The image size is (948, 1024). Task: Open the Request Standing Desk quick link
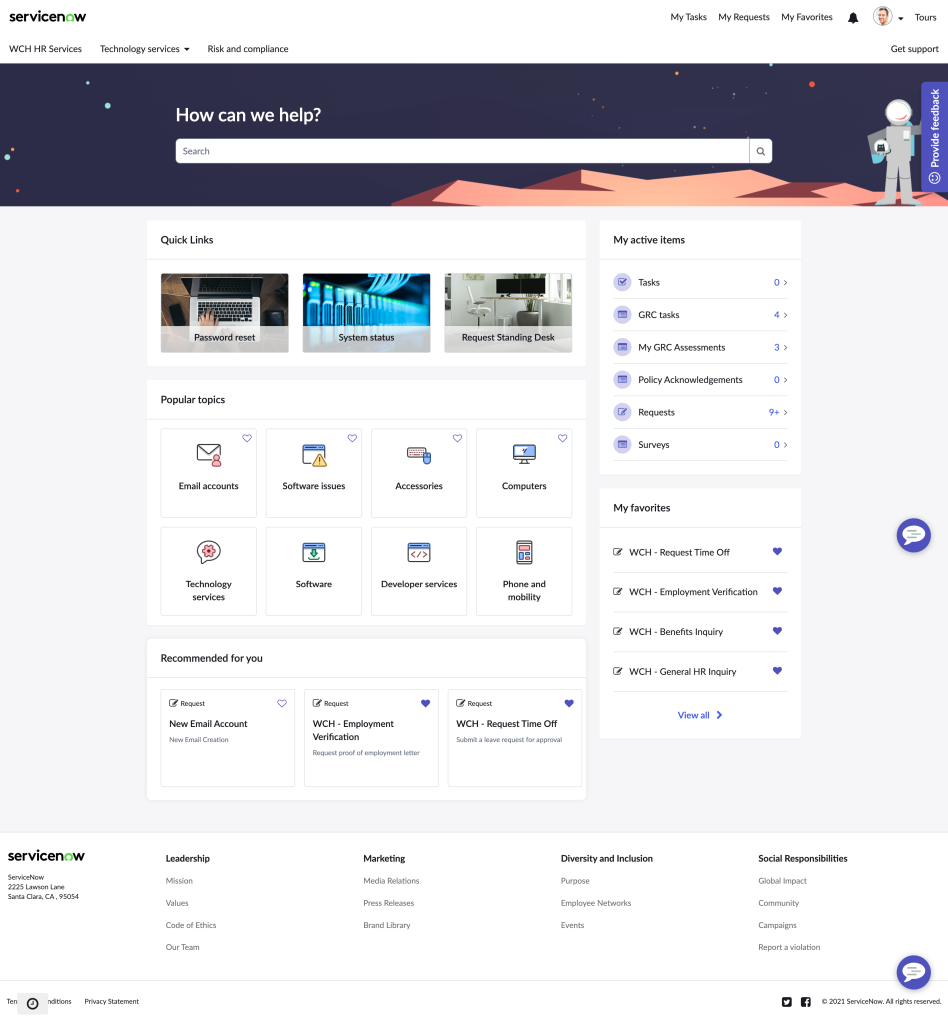[508, 313]
